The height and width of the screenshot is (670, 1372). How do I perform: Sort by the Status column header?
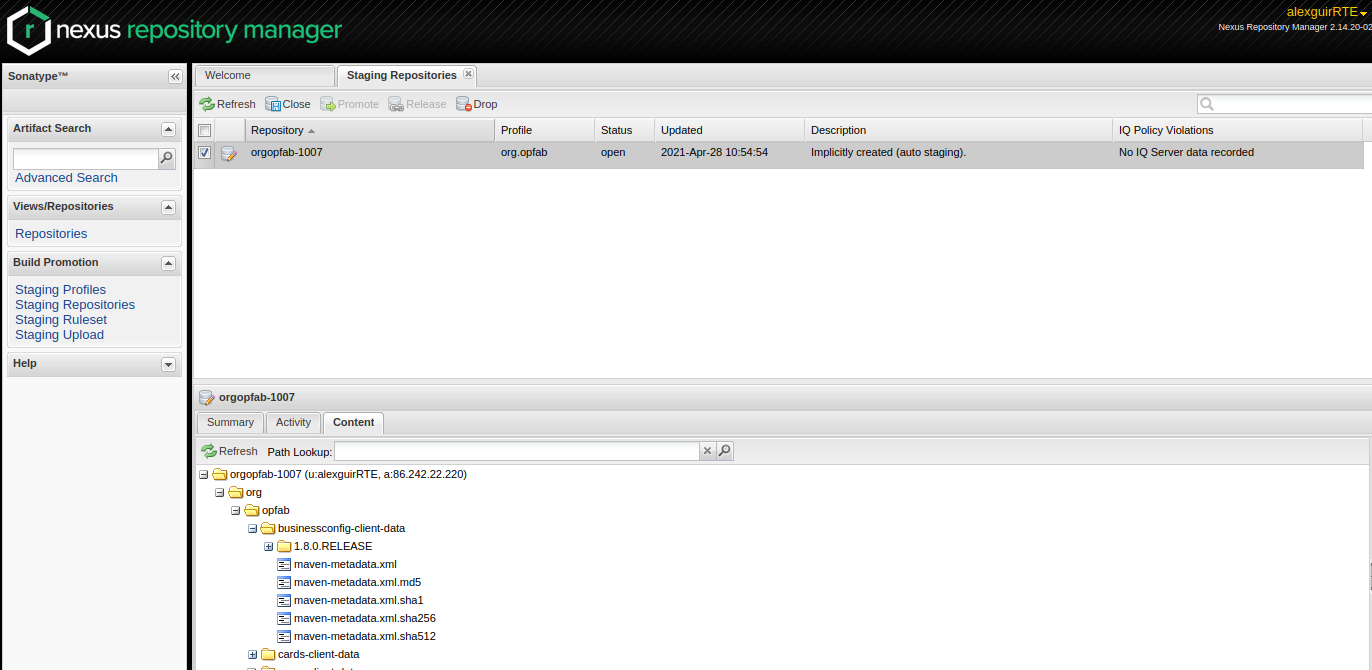(x=624, y=130)
